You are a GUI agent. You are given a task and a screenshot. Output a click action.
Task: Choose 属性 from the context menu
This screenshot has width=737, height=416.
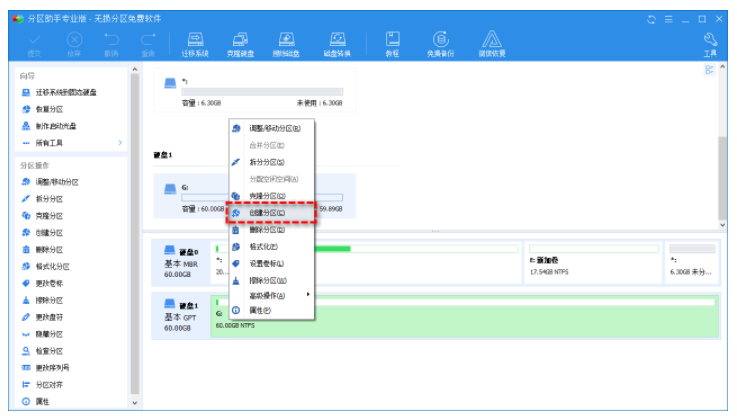tap(259, 311)
